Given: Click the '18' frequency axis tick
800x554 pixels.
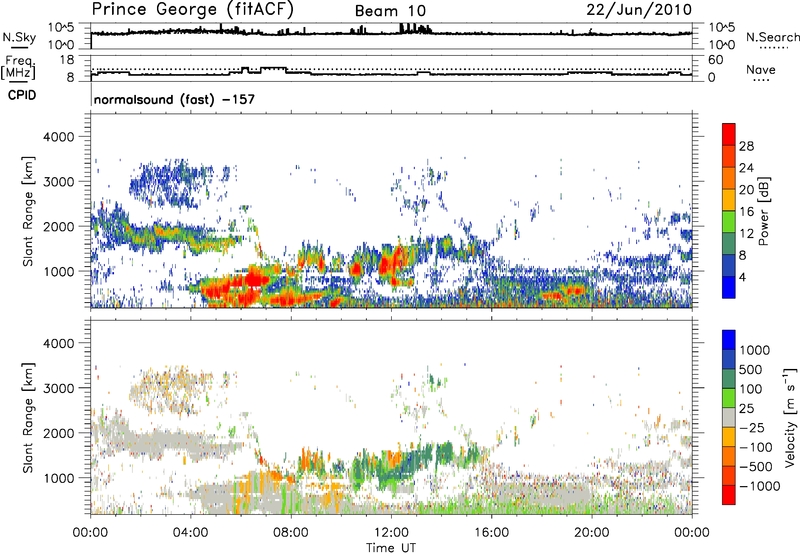Looking at the screenshot, I should 67,60.
